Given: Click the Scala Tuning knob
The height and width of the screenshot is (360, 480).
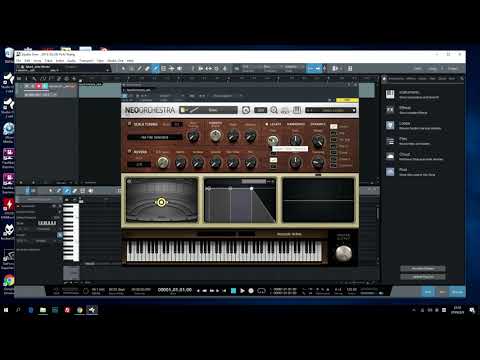Looking at the screenshot, I should coord(193,136).
